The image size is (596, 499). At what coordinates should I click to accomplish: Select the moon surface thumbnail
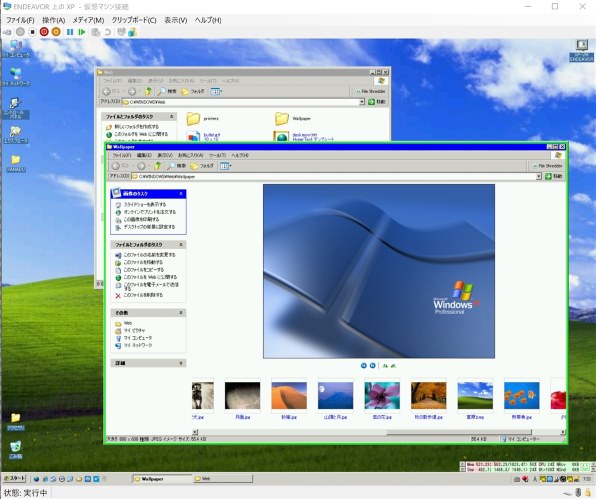[x=243, y=396]
